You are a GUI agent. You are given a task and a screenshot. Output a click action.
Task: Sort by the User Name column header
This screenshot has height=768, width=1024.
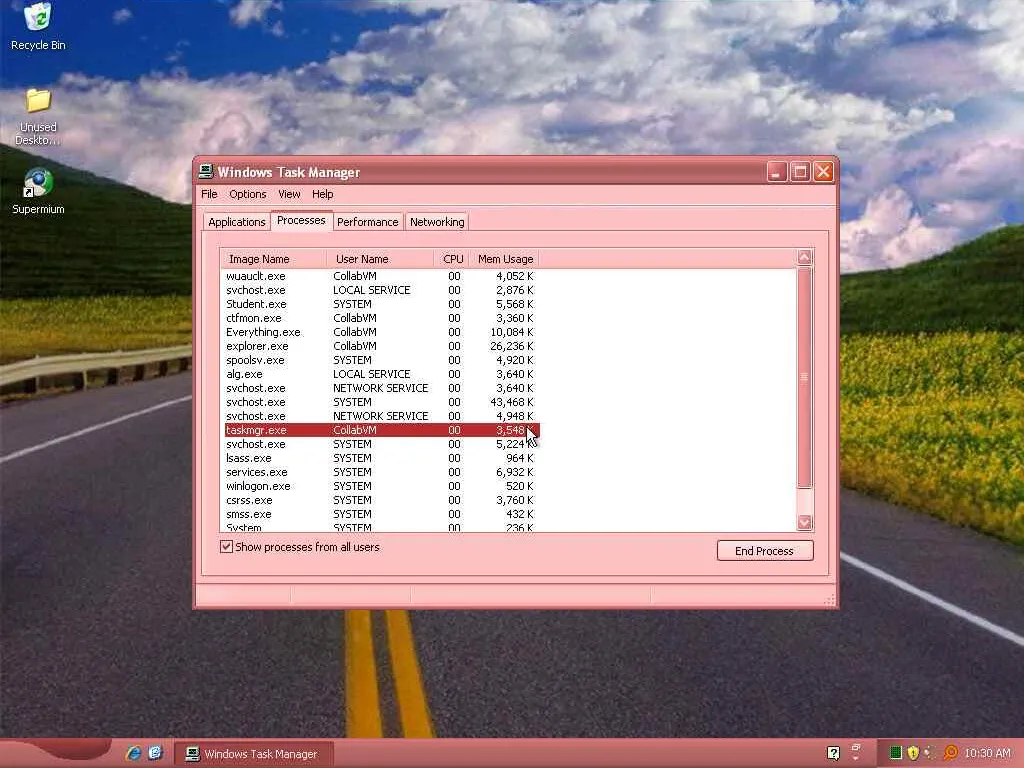380,259
